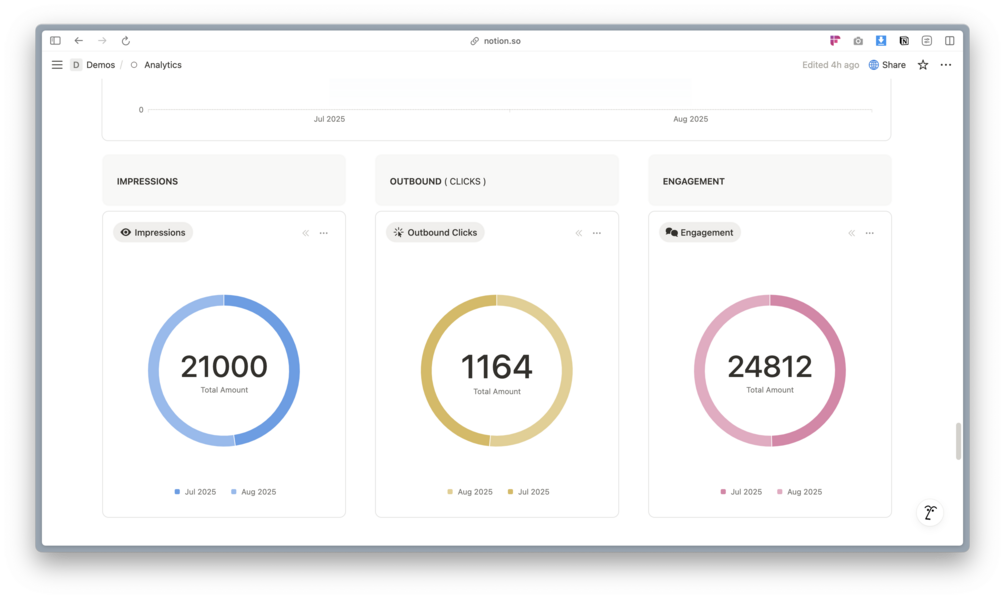Select the Impressions view tab
The width and height of the screenshot is (1005, 599).
[x=153, y=233]
